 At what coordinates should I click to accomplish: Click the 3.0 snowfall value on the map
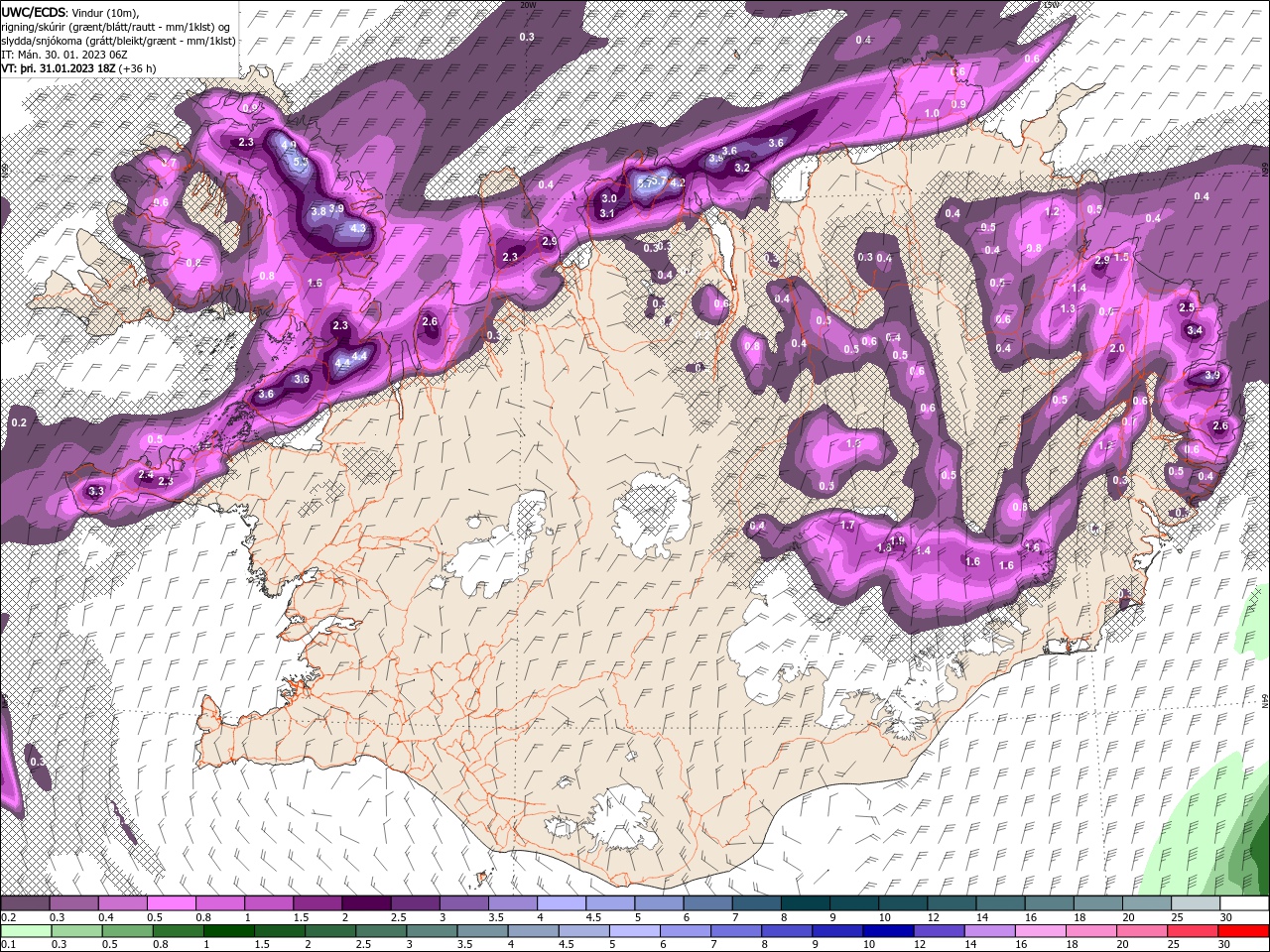tap(608, 198)
